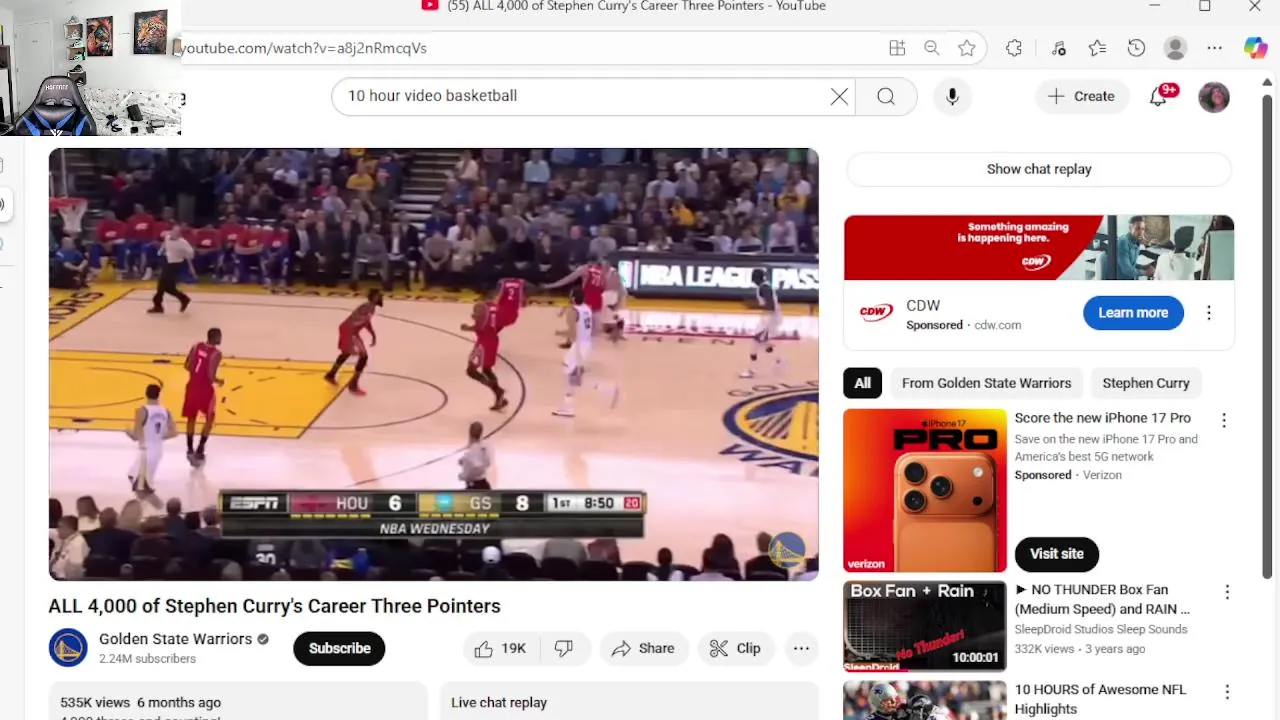Clear the YouTube search box text

(x=839, y=96)
